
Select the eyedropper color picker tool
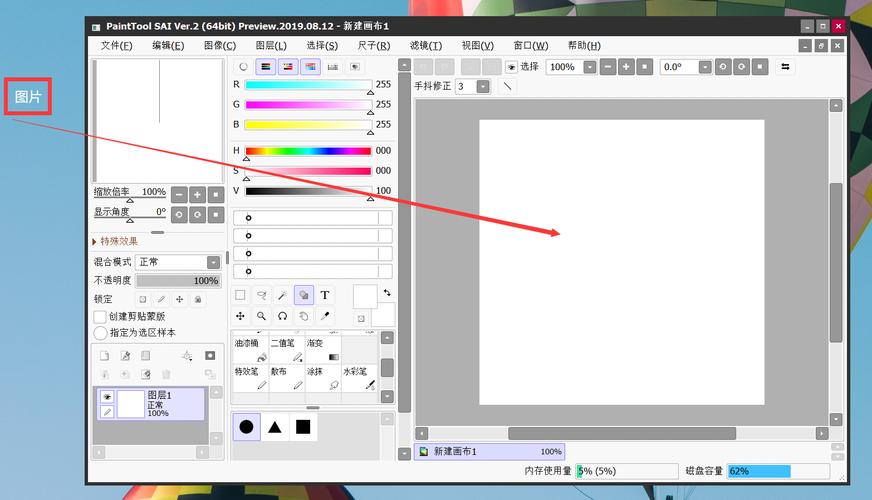pyautogui.click(x=325, y=316)
